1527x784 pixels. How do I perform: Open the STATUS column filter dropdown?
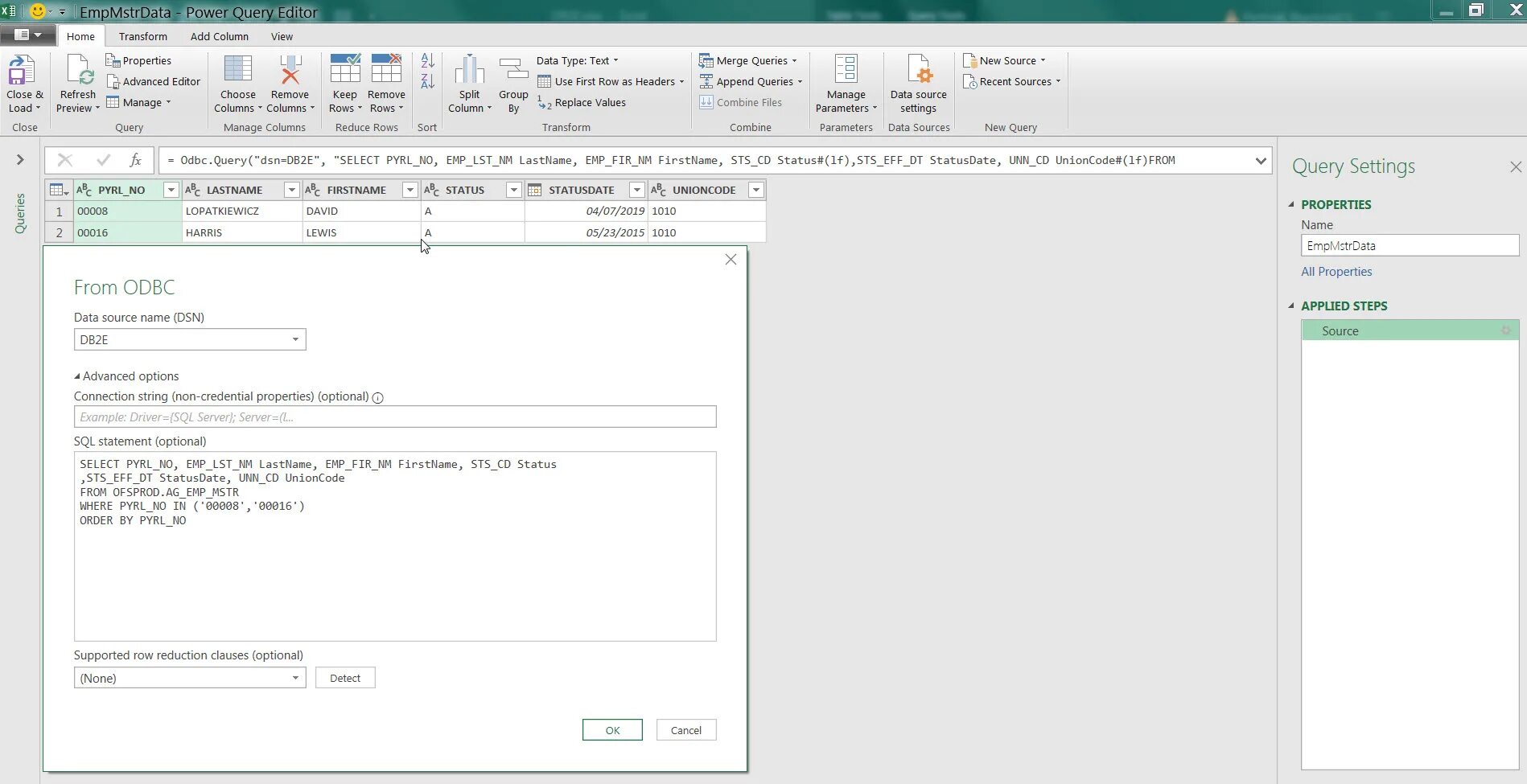pos(513,190)
